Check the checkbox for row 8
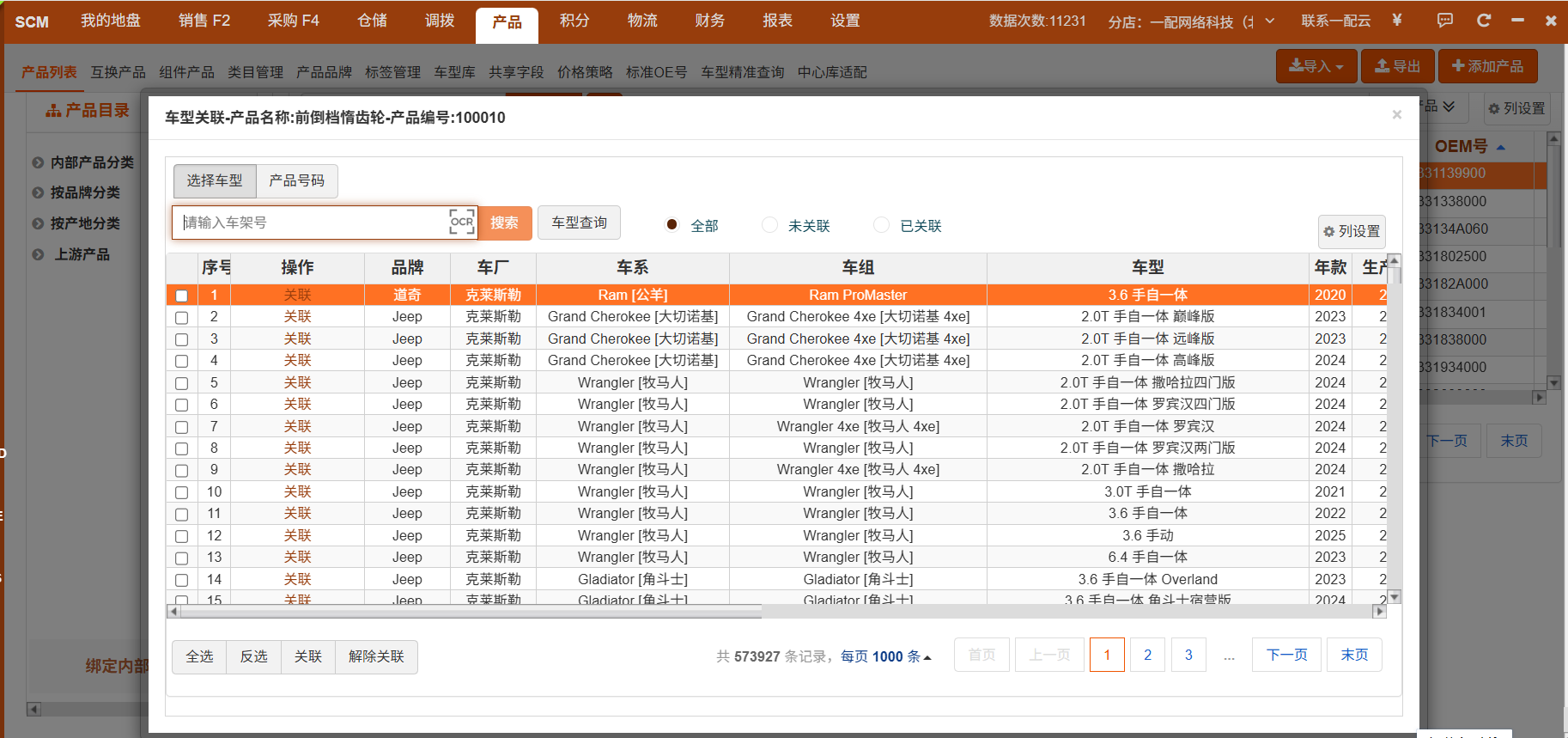Screen dimensions: 1568x738 pos(181,448)
